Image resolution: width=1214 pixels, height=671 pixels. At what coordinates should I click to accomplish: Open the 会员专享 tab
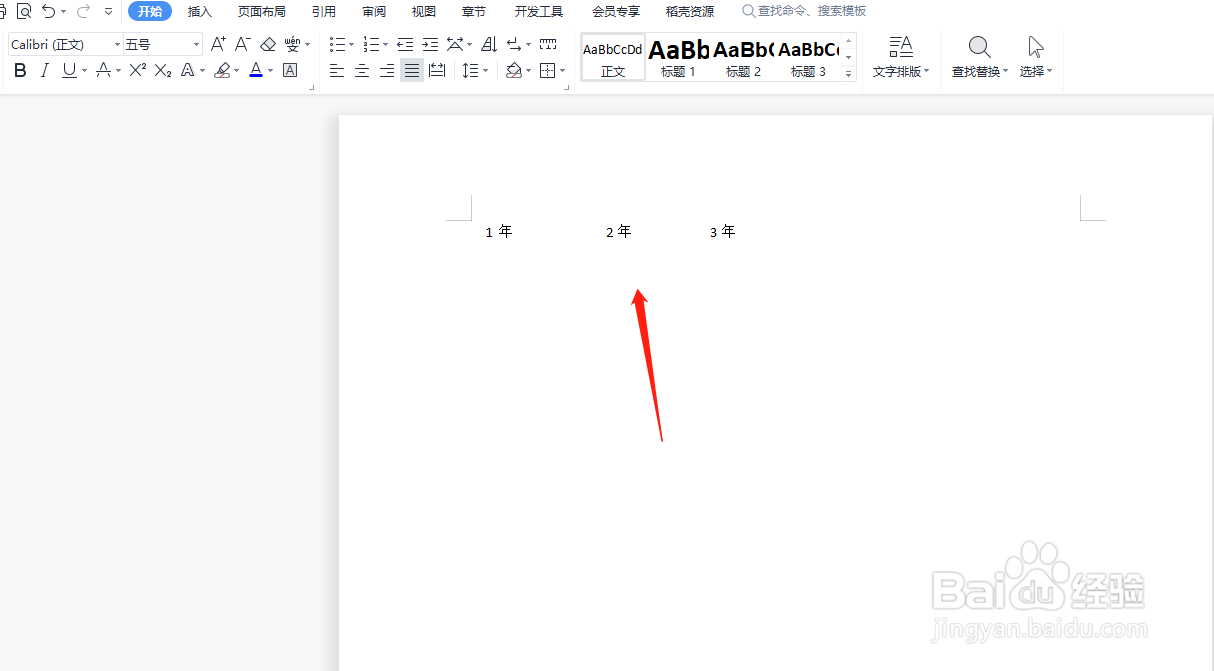click(616, 12)
